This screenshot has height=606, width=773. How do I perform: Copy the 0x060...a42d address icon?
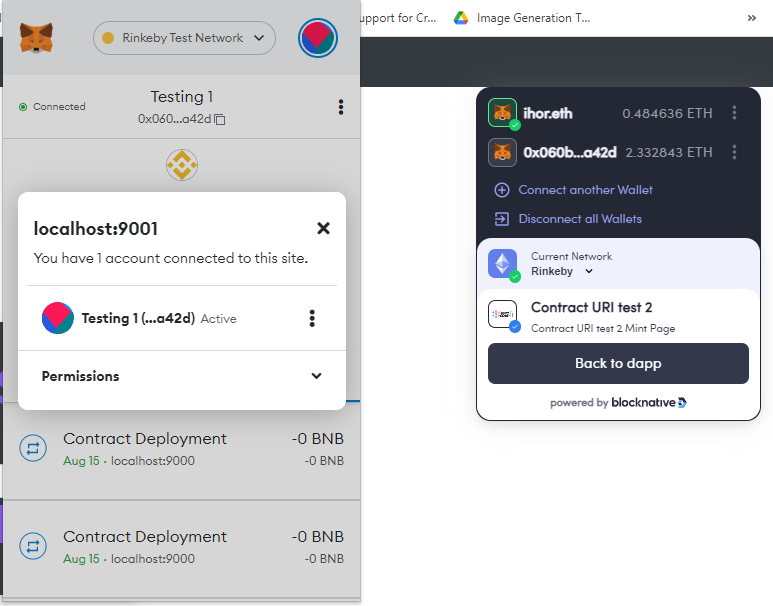[x=220, y=119]
